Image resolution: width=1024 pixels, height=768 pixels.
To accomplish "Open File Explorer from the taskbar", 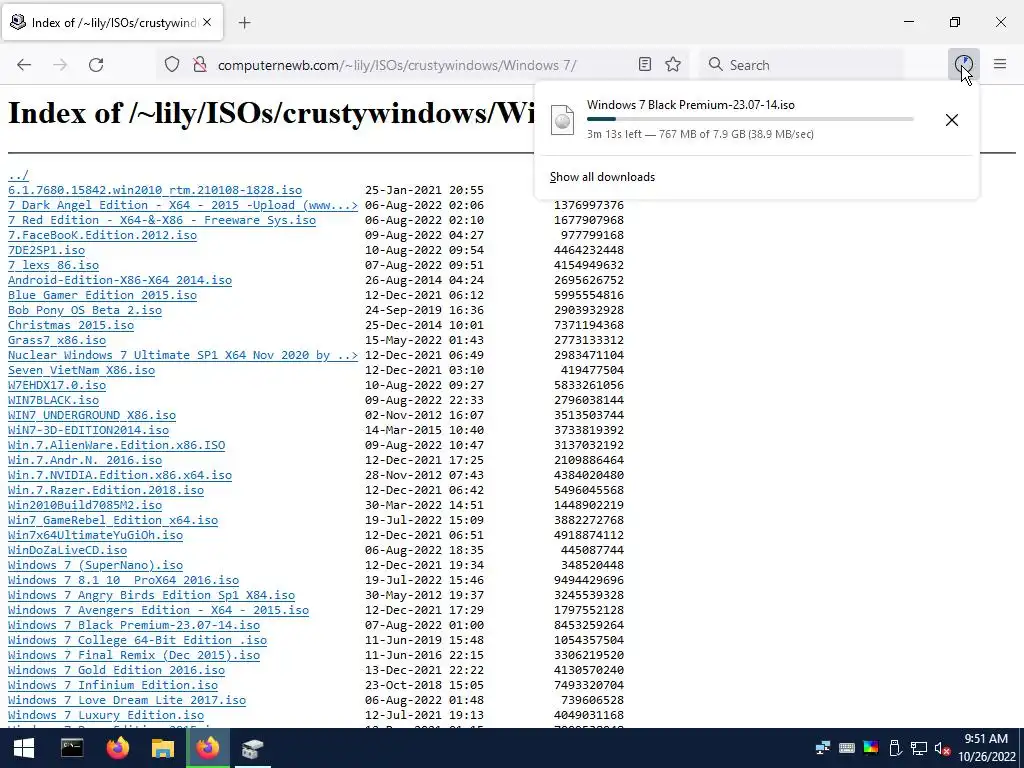I will [x=163, y=748].
